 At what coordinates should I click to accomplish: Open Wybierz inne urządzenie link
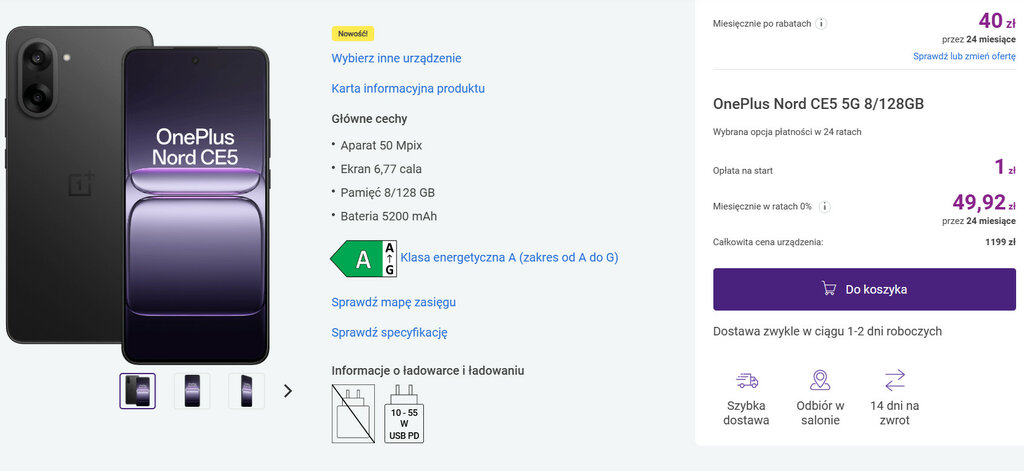pyautogui.click(x=396, y=58)
